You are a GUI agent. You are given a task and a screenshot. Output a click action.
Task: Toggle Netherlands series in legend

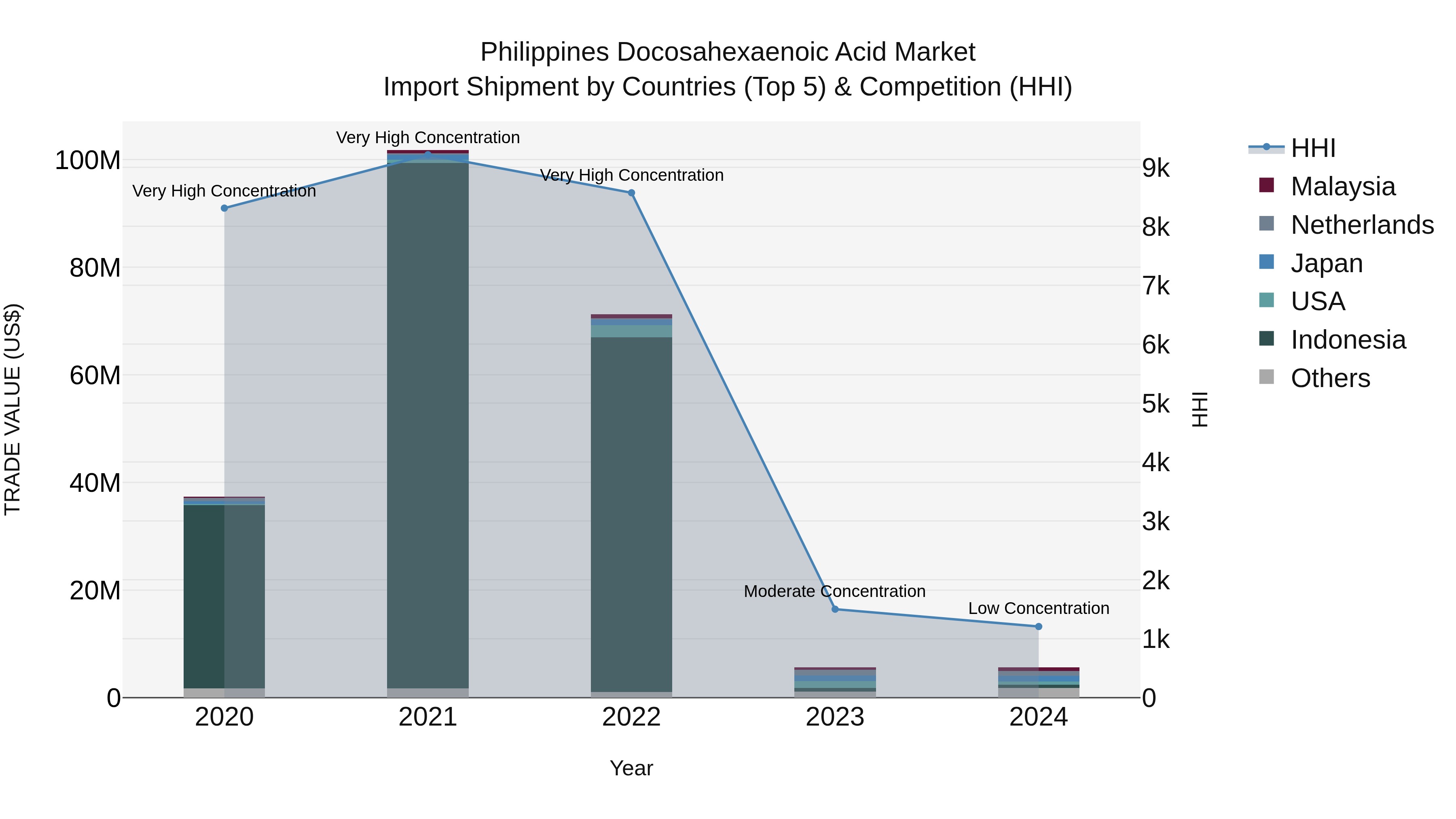(x=1346, y=224)
